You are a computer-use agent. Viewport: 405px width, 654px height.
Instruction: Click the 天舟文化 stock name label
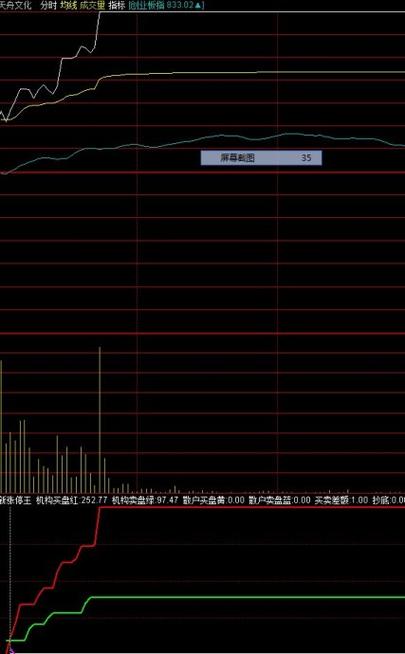click(x=15, y=5)
